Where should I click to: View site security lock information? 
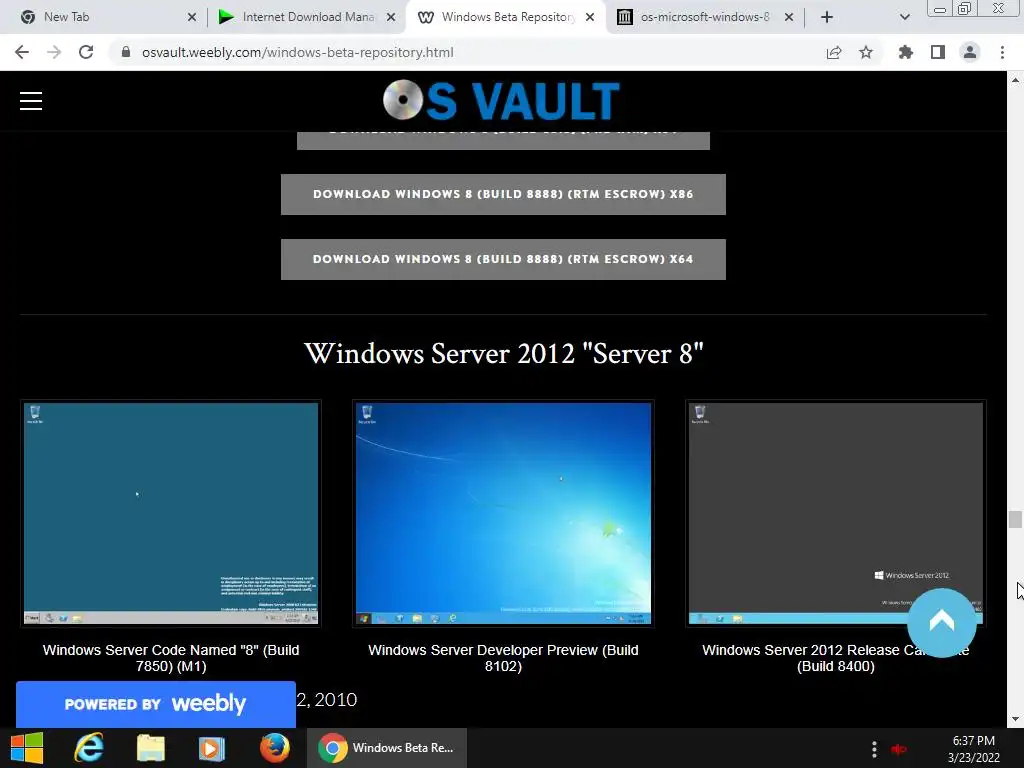click(x=126, y=52)
